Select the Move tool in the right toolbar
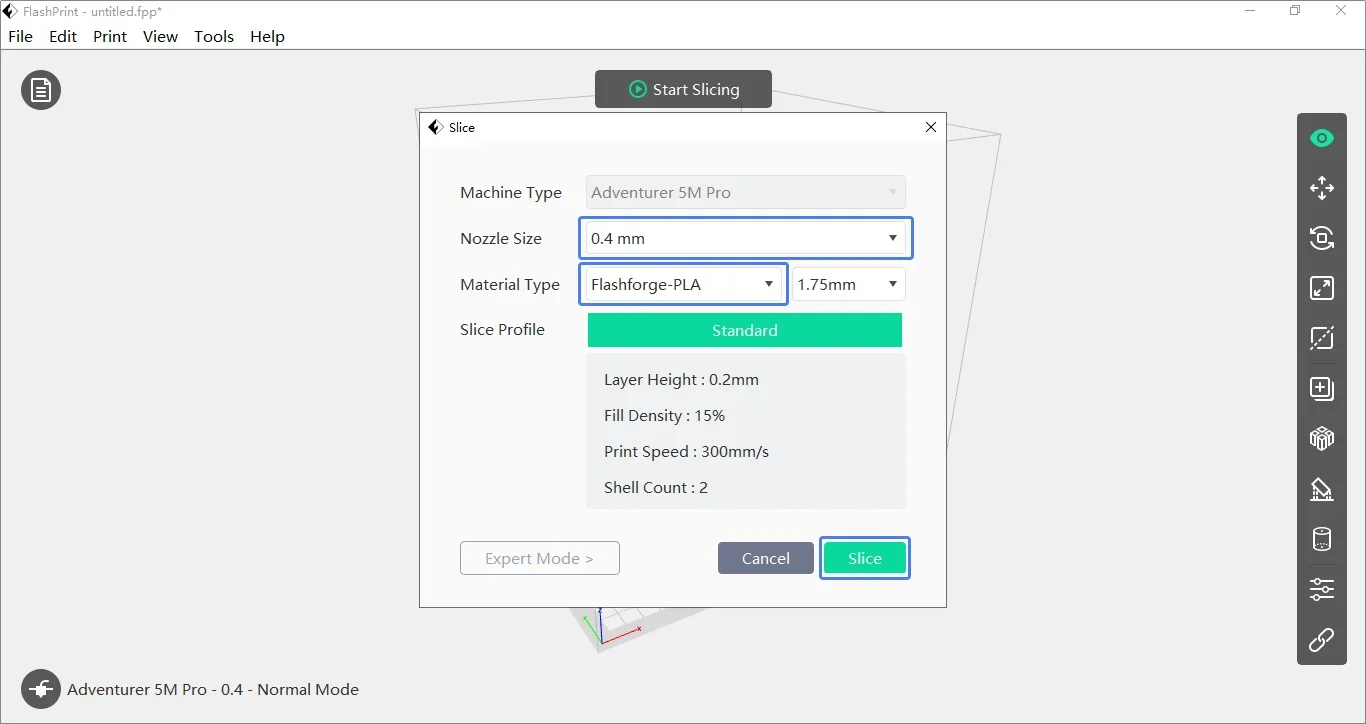The width and height of the screenshot is (1366, 724). [1321, 188]
